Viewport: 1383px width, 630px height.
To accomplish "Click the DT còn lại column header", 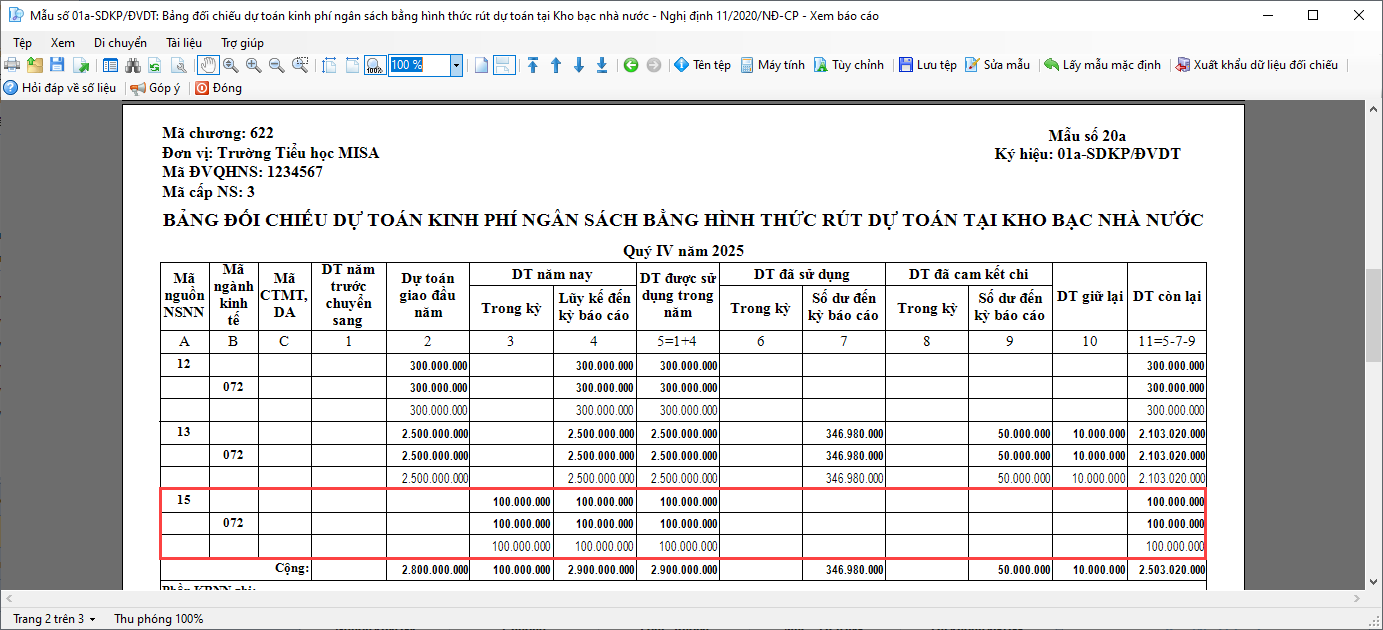I will pyautogui.click(x=1167, y=296).
